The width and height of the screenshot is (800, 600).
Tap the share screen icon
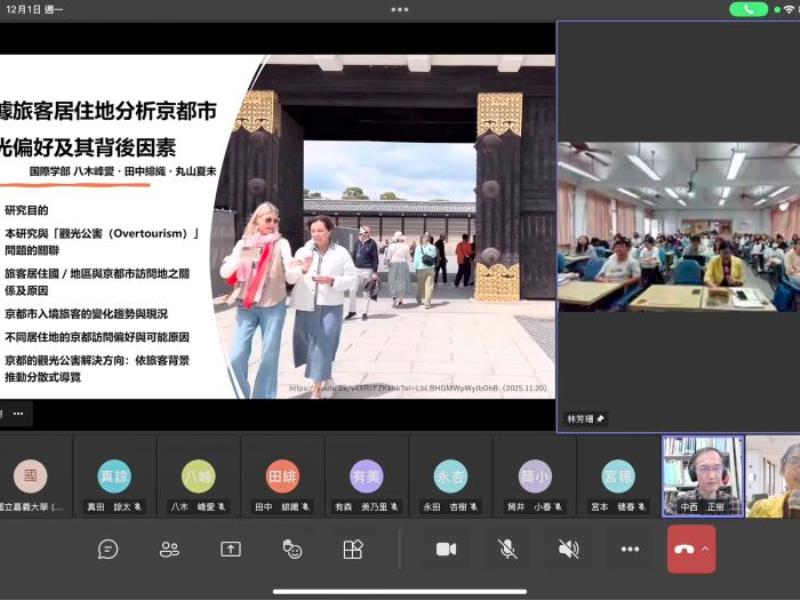(231, 549)
